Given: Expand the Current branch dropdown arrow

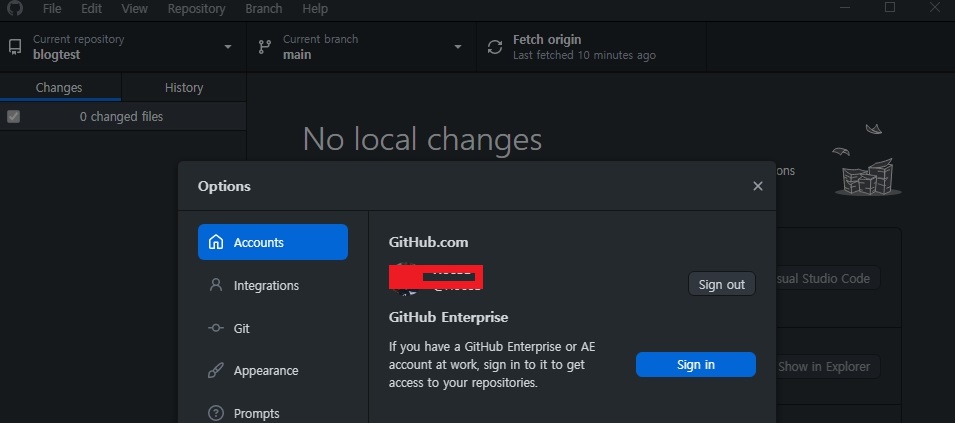Looking at the screenshot, I should [457, 47].
